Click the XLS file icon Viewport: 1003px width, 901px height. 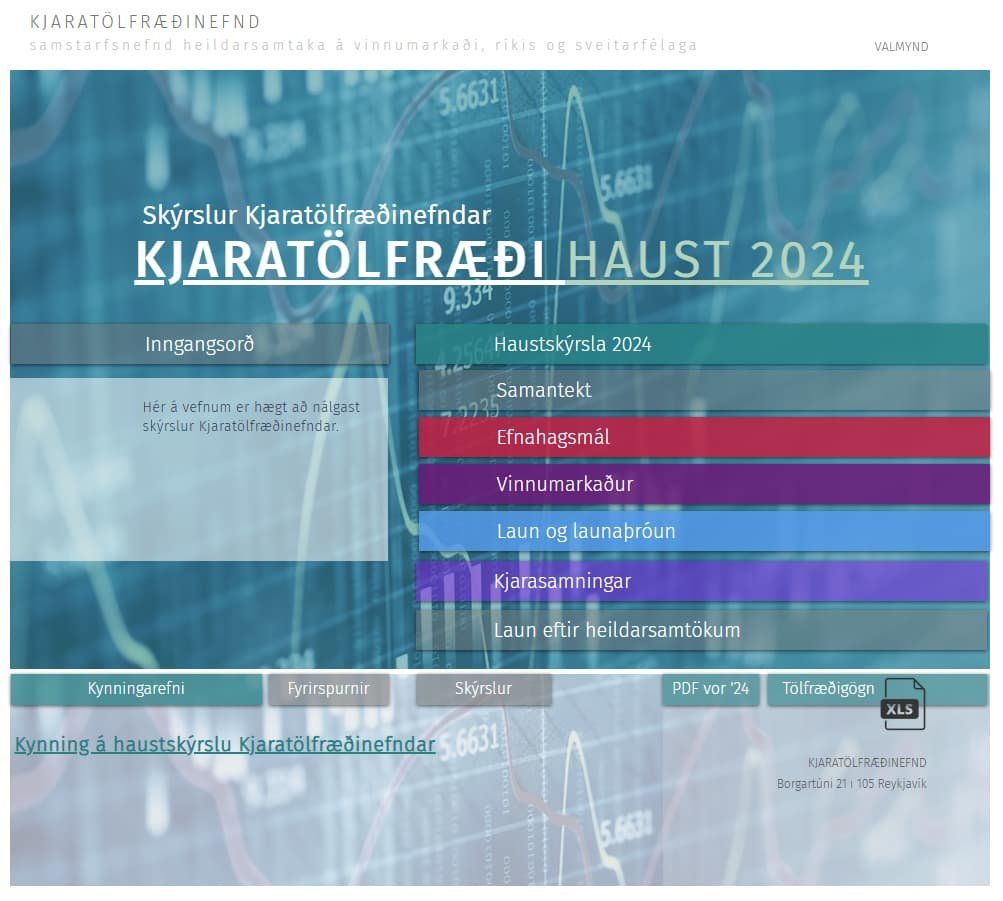coord(904,704)
